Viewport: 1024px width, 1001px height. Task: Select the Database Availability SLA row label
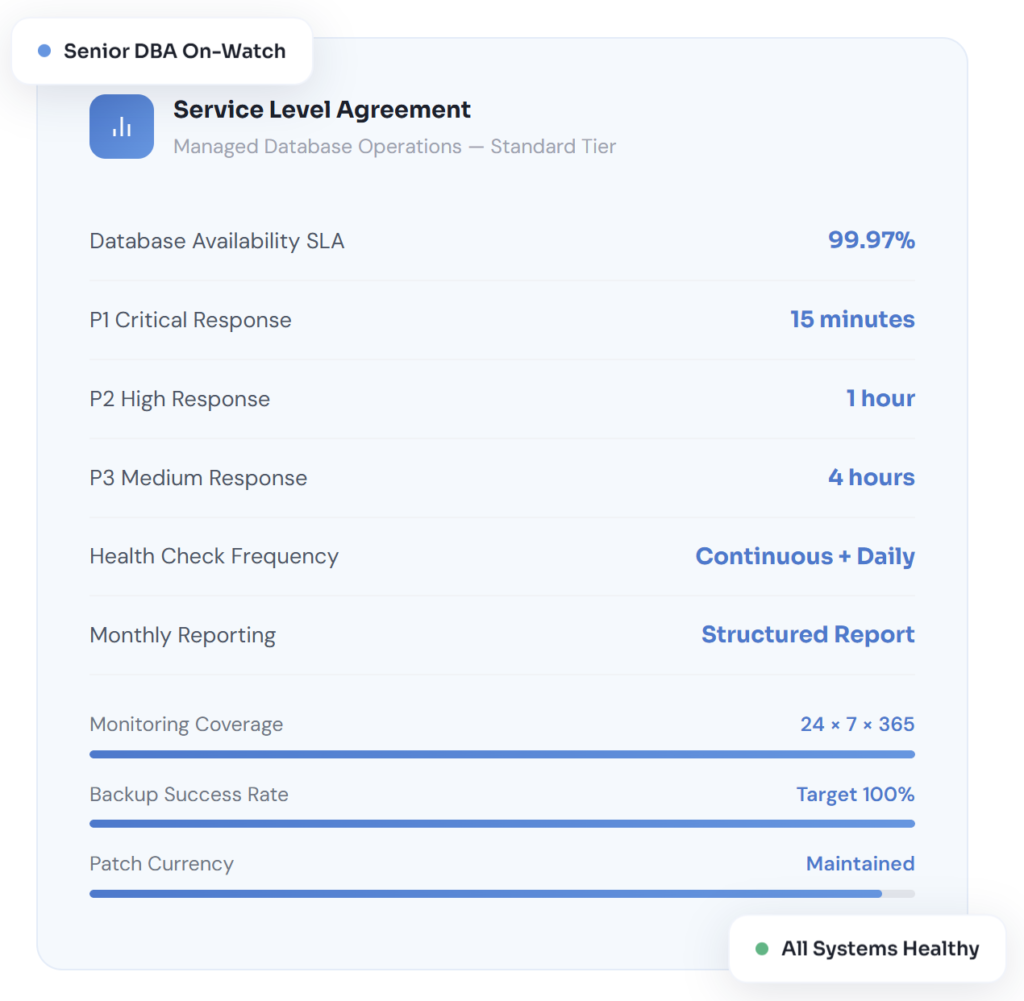tap(217, 241)
